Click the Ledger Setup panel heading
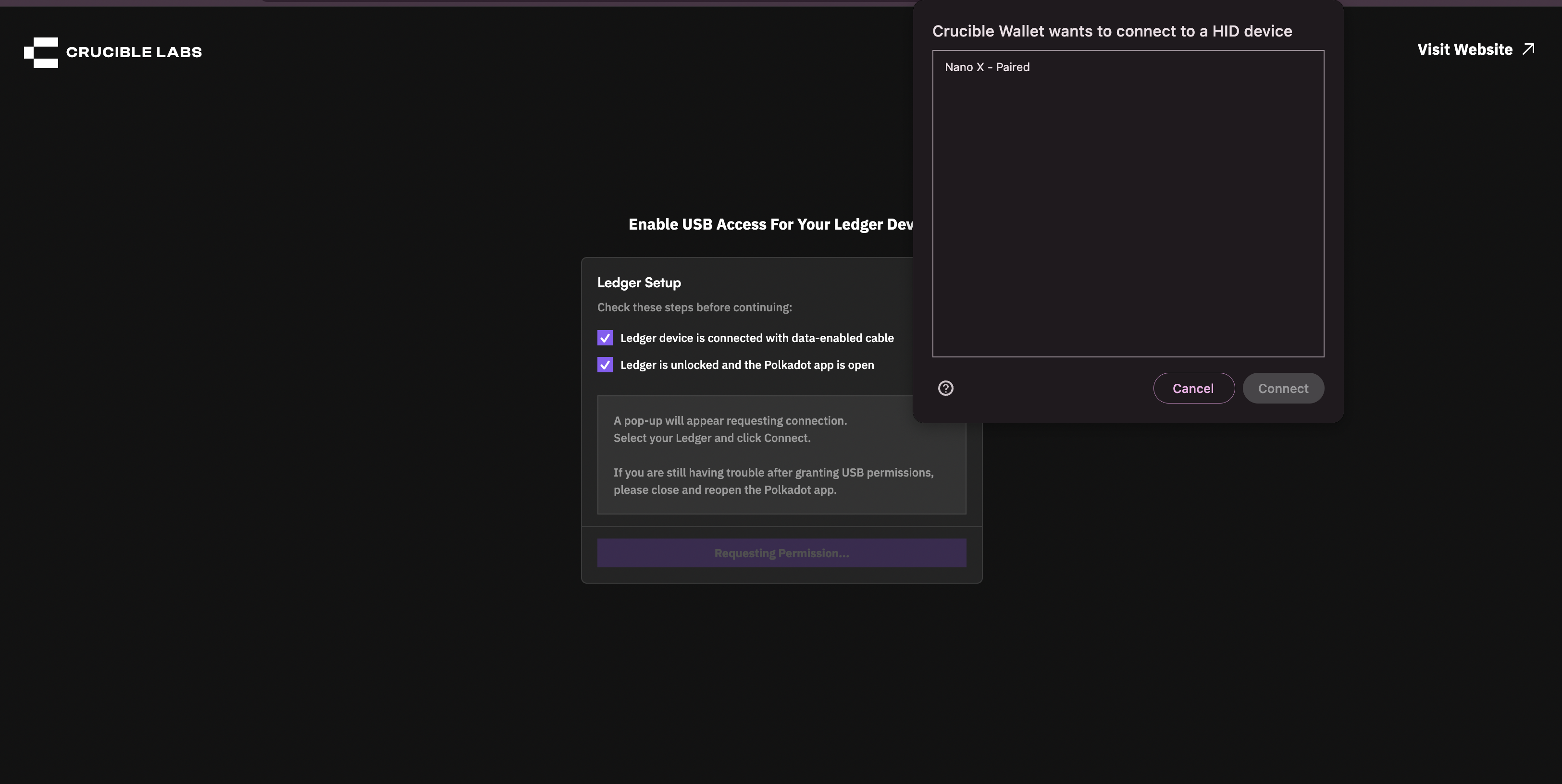The height and width of the screenshot is (784, 1562). point(639,282)
